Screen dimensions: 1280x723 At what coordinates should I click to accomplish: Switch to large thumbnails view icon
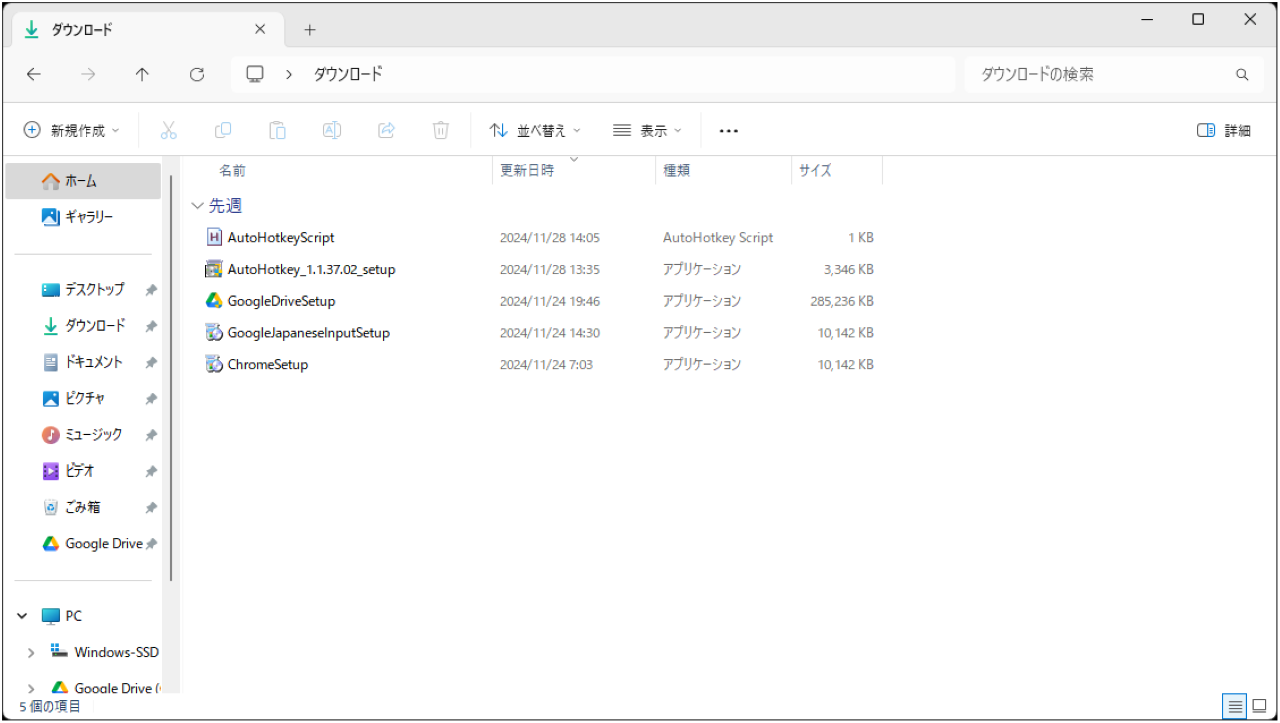(1259, 706)
